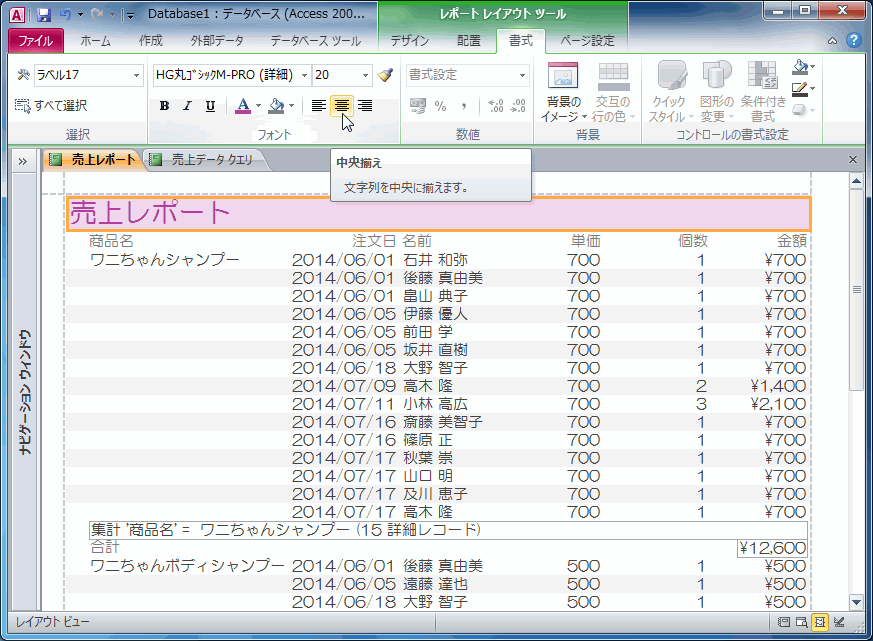Viewport: 873px width, 641px height.
Task: Click the comma thousands separator icon
Action: pos(463,106)
